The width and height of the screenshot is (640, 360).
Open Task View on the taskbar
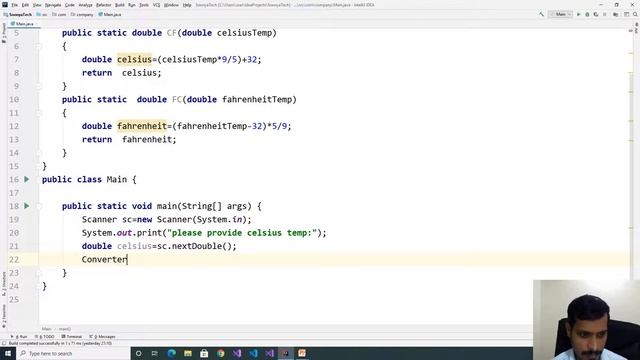(155, 353)
